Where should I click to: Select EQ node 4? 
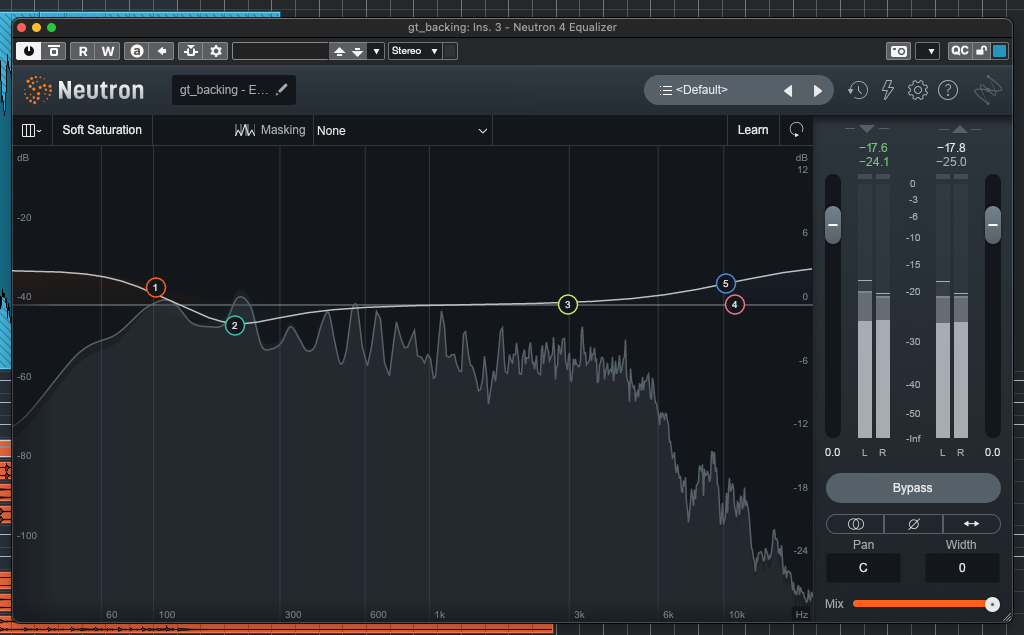[735, 304]
